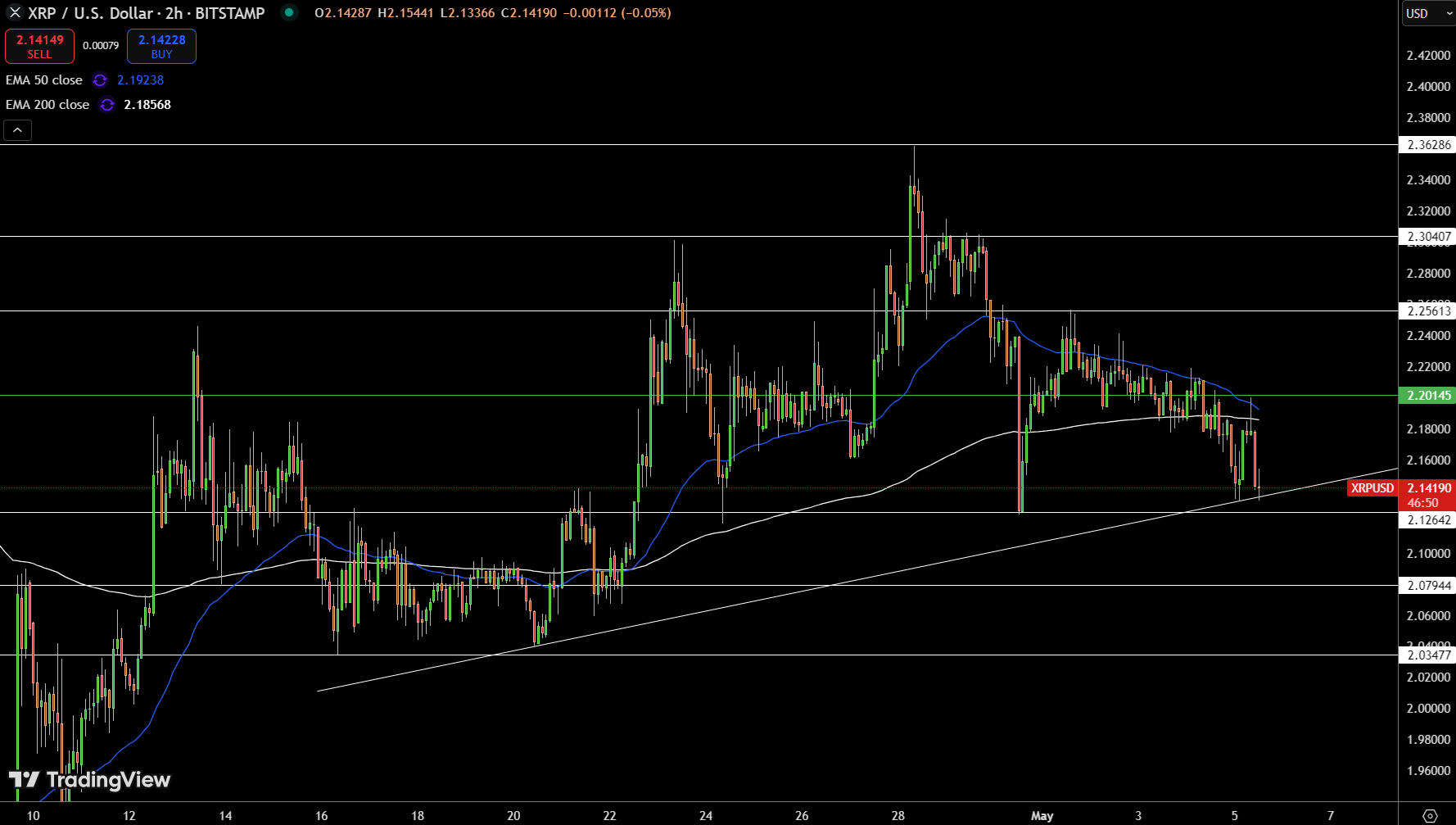Click the 2.36286 price level label

click(1428, 145)
